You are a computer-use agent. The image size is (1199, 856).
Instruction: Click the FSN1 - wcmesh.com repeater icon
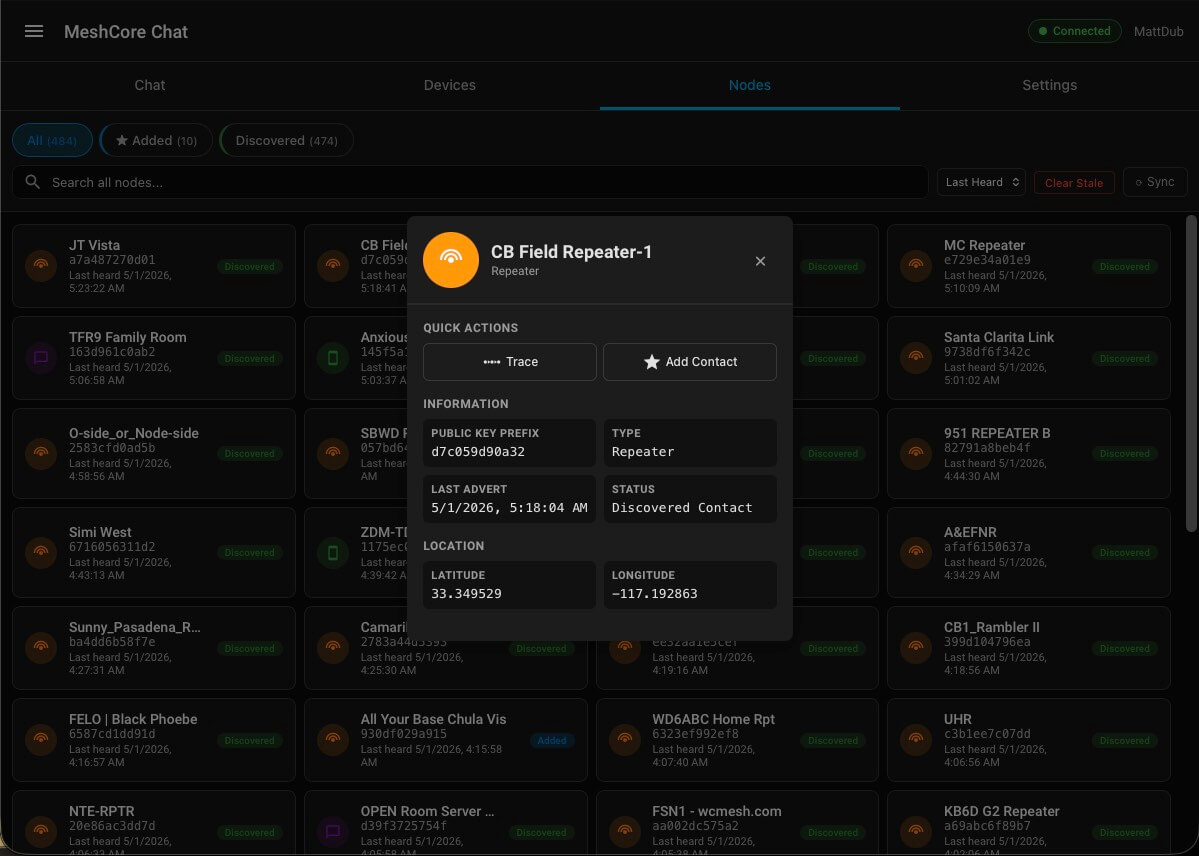pos(625,832)
